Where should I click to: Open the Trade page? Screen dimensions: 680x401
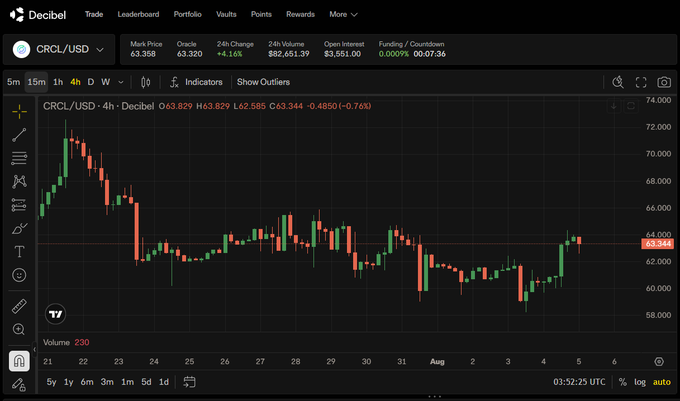point(94,14)
